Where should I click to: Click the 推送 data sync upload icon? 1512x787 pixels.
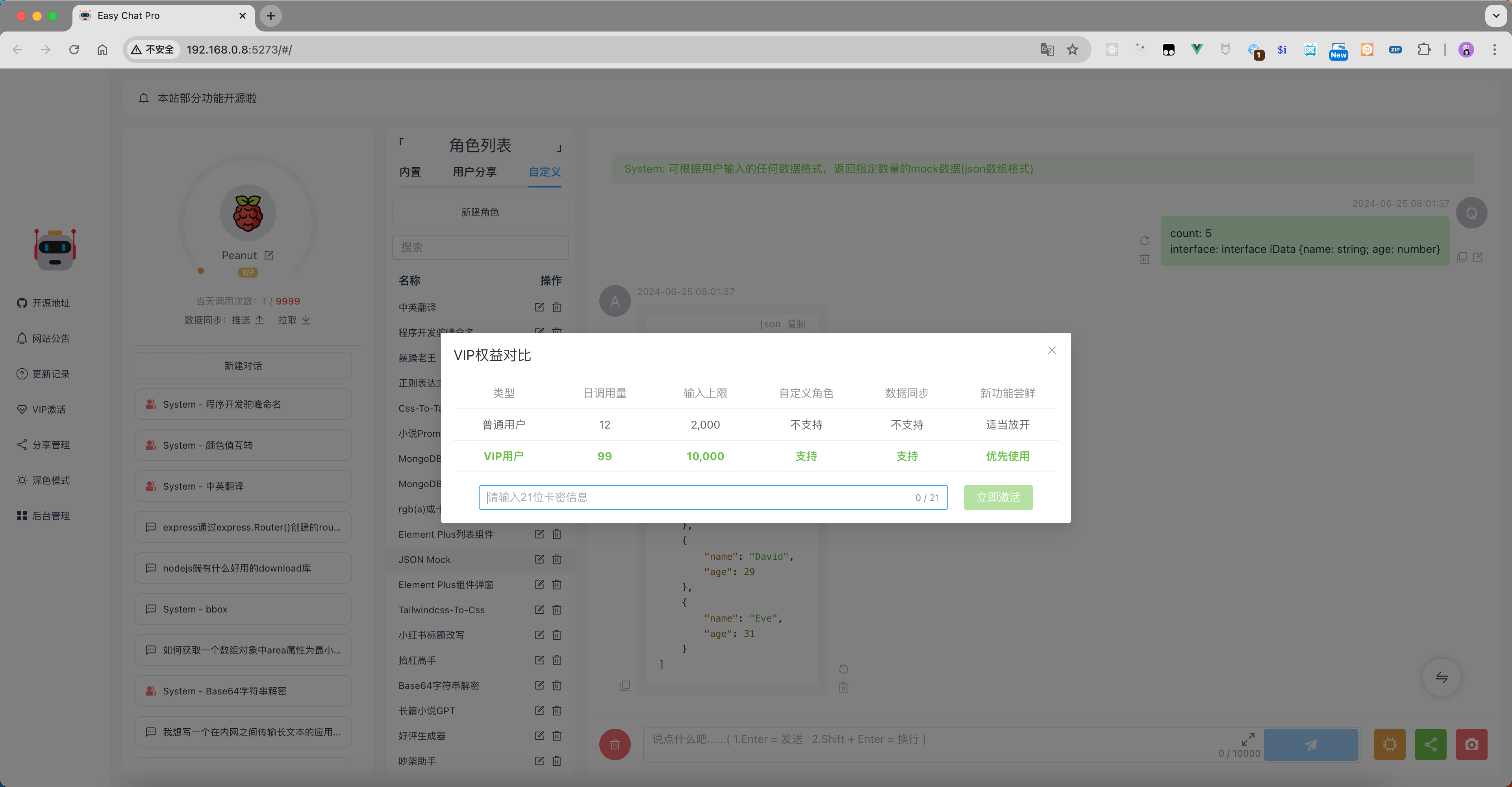(x=259, y=320)
